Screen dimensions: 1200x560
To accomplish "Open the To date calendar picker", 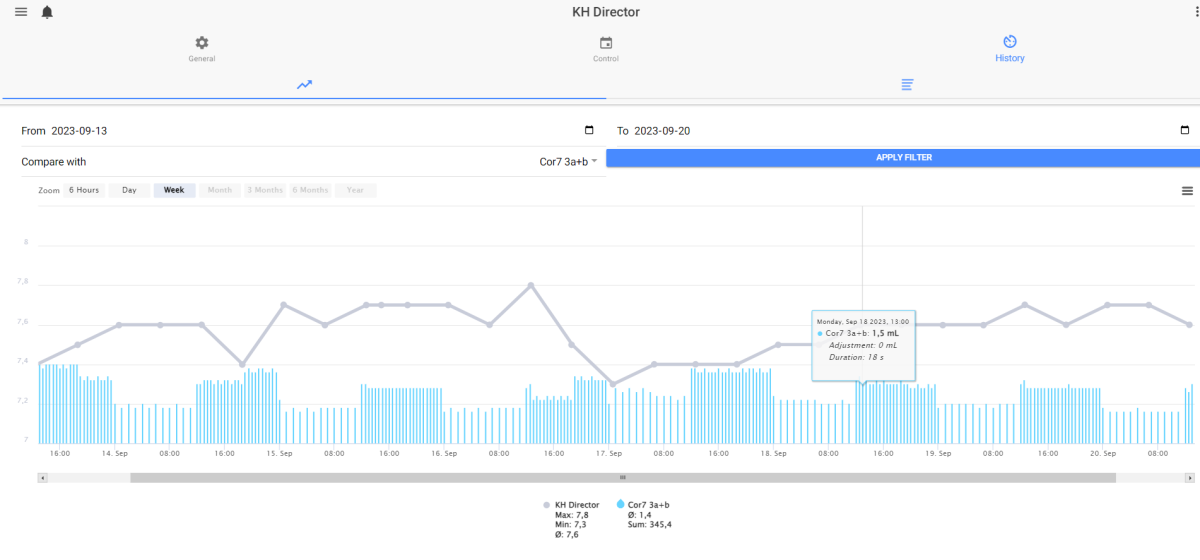I will click(x=1185, y=131).
